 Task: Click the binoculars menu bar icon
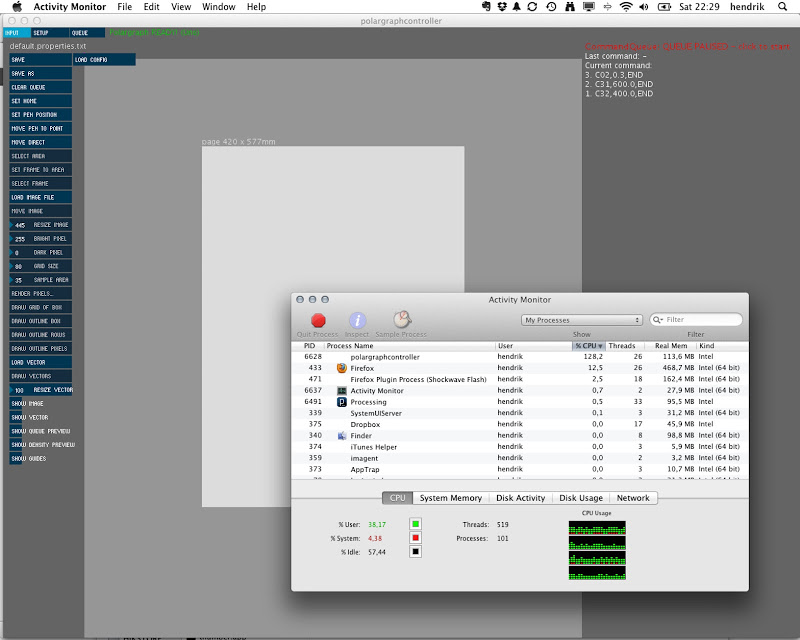coord(570,7)
